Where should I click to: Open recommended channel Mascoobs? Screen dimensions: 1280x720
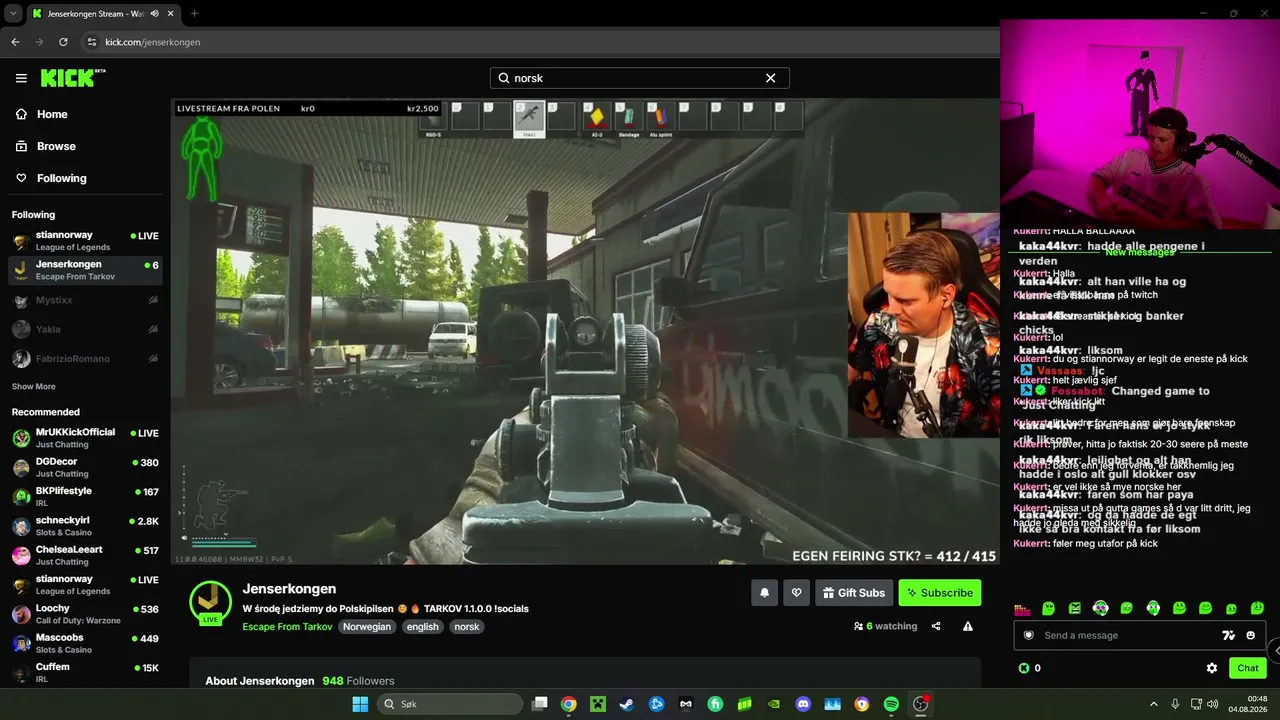pos(85,643)
